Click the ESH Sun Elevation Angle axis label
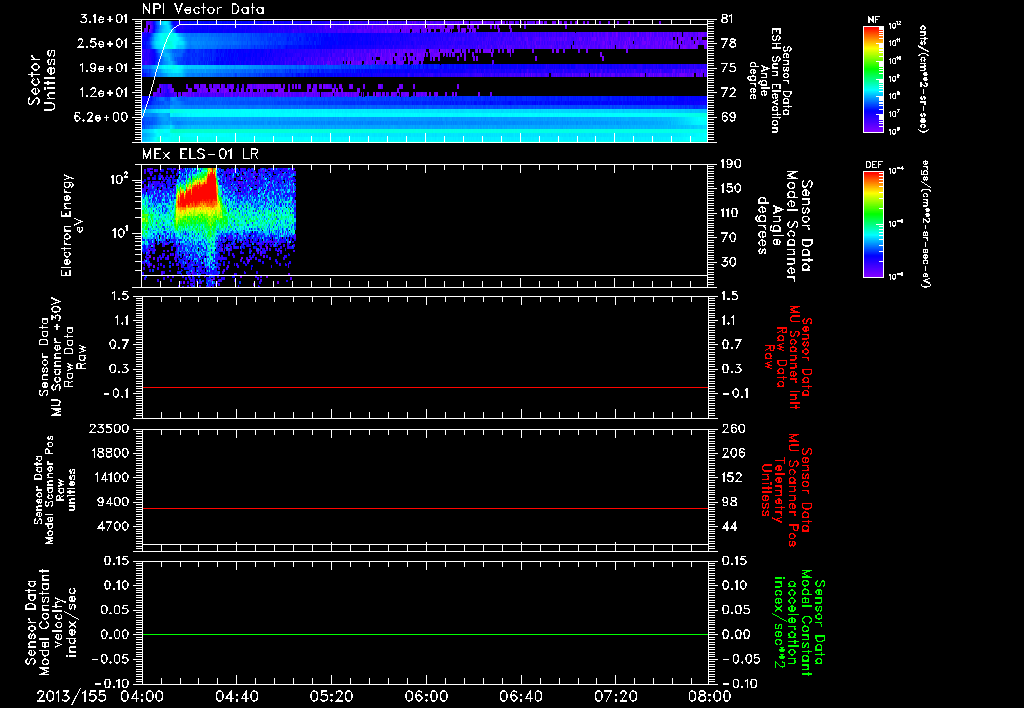 (x=769, y=80)
